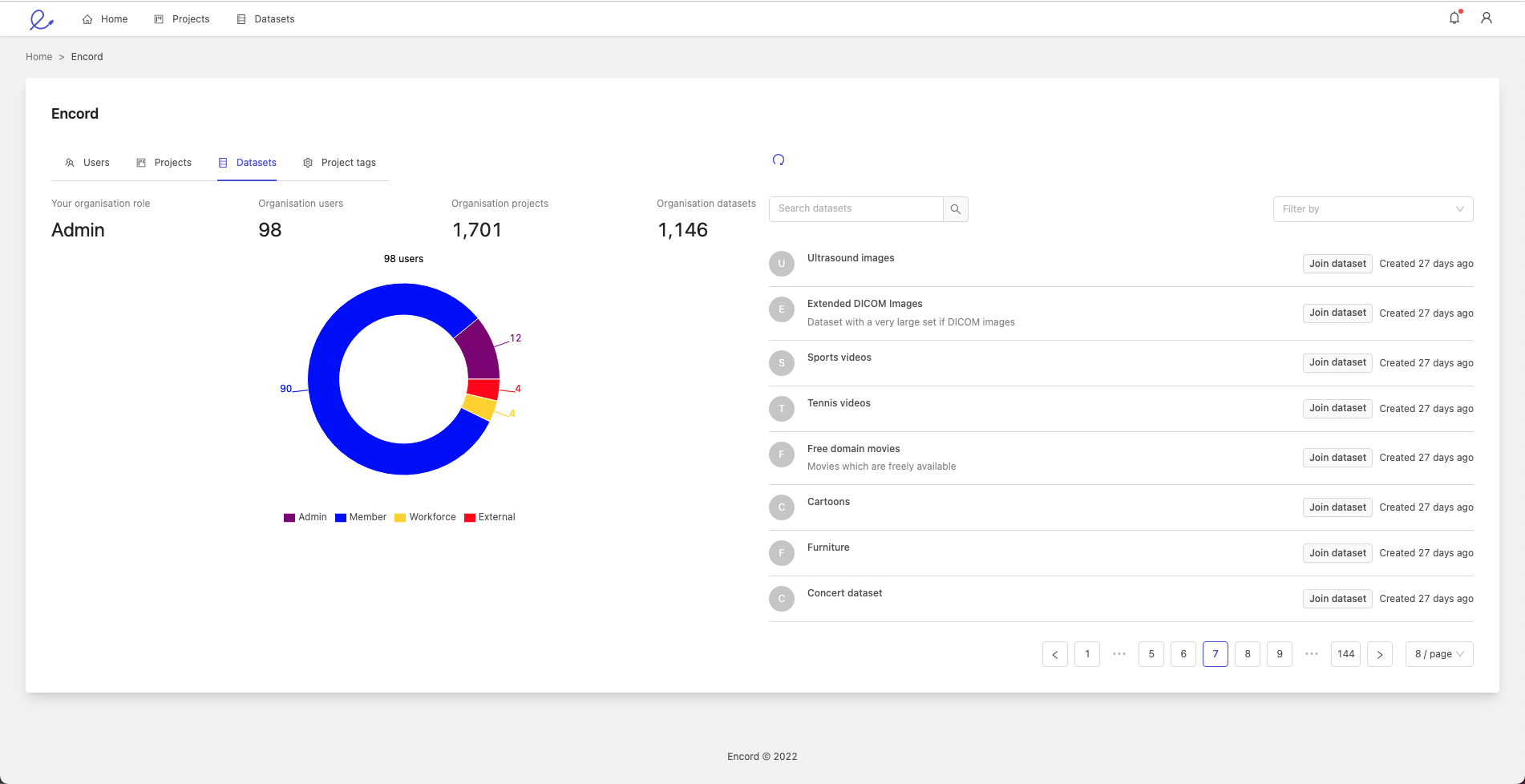The width and height of the screenshot is (1525, 784).
Task: Click the avatar for Sports videos
Action: tap(782, 363)
